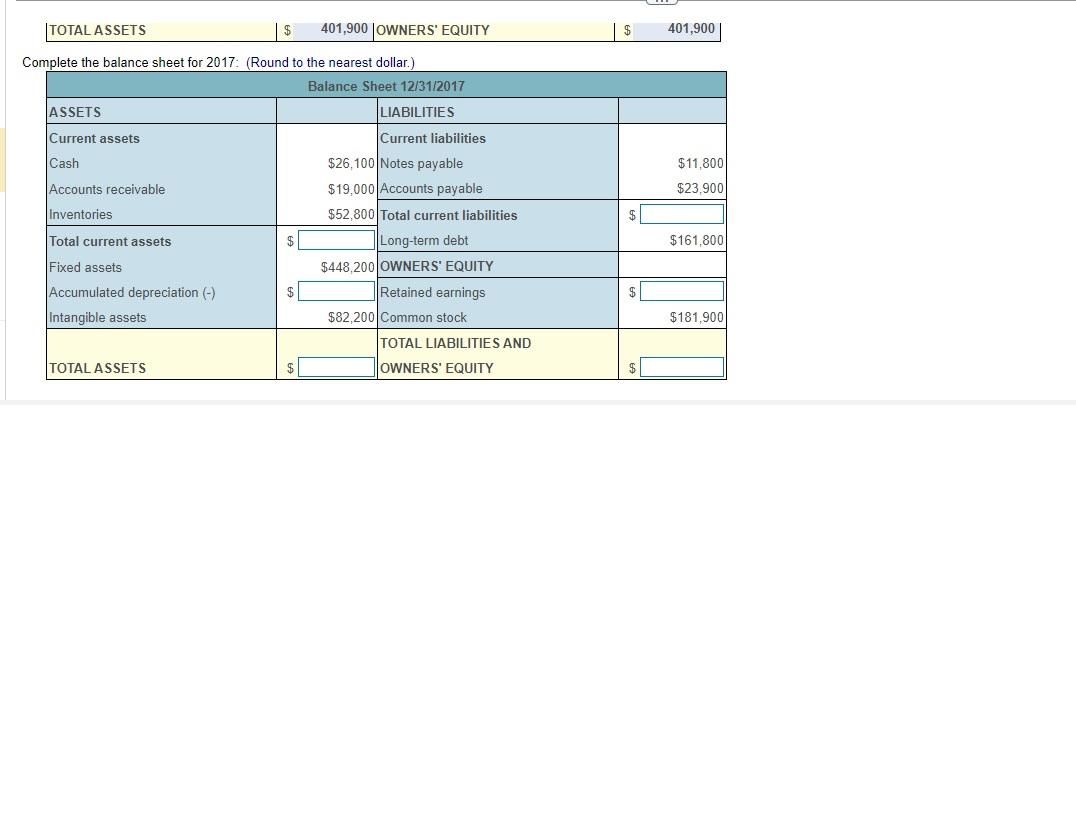
Task: Click the Total Liabilities and Owners' Equity input field
Action: pyautogui.click(x=682, y=367)
